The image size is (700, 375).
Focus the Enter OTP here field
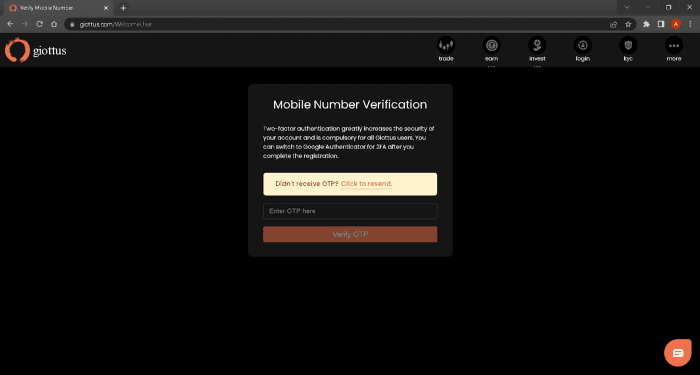[x=350, y=211]
